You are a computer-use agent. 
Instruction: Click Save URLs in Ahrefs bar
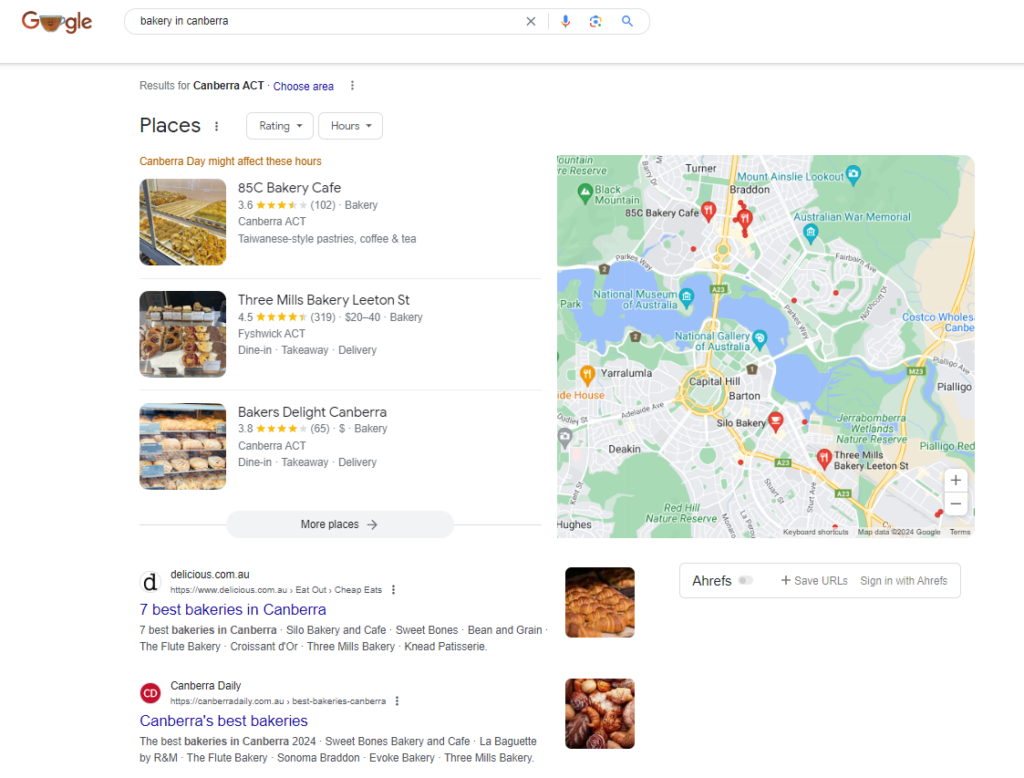click(814, 580)
